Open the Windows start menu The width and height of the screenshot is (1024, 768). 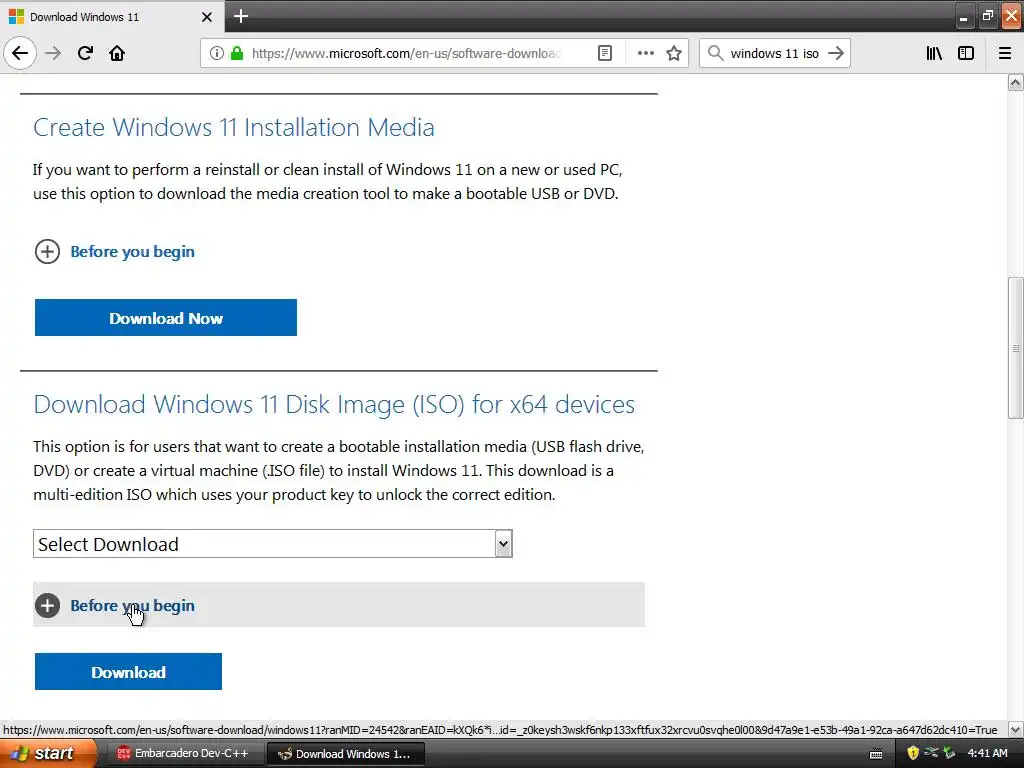(47, 754)
